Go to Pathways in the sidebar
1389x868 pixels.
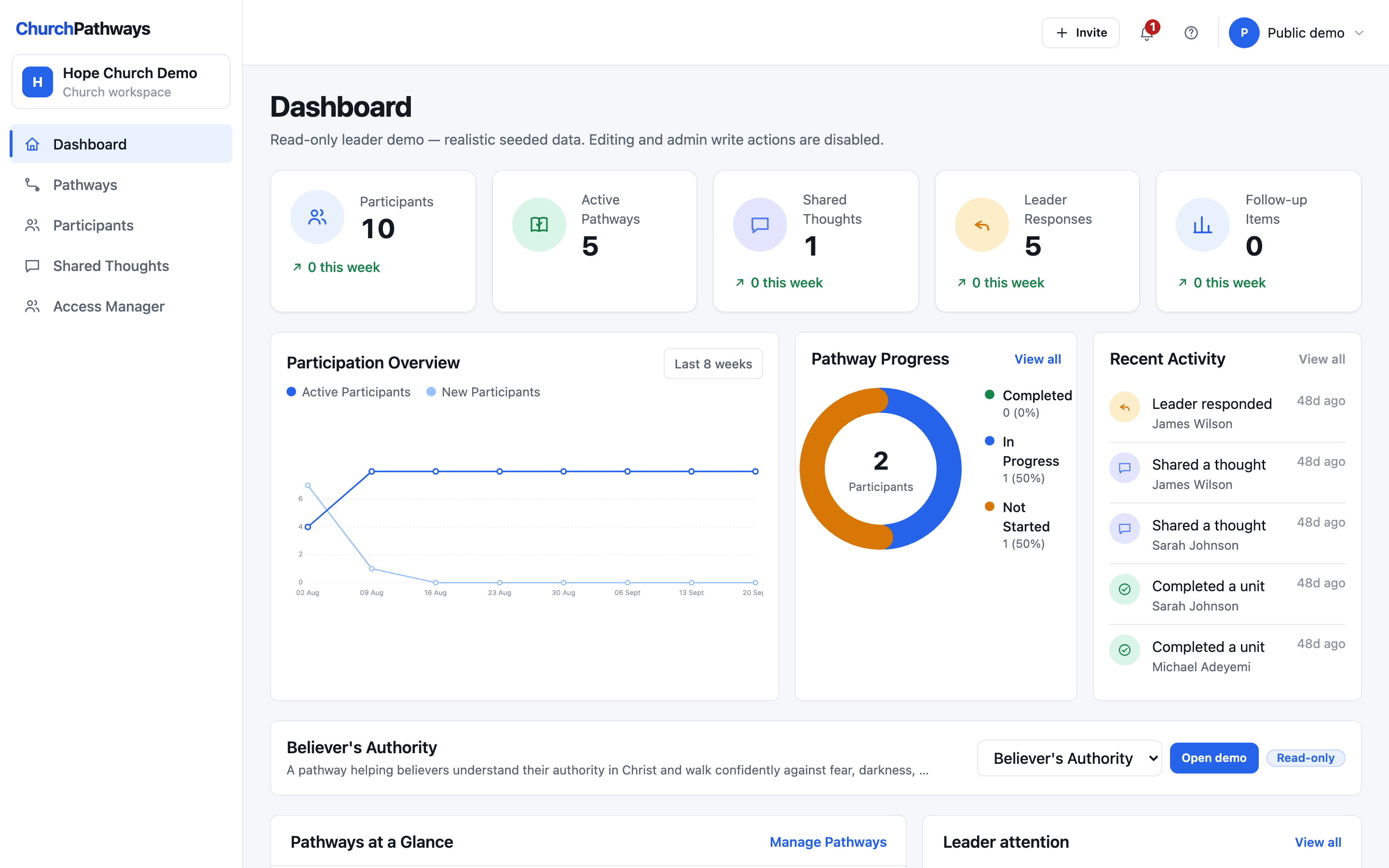click(121, 185)
